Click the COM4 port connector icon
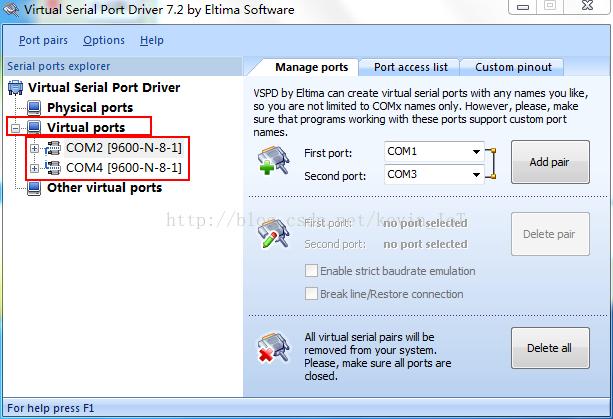 [x=53, y=168]
